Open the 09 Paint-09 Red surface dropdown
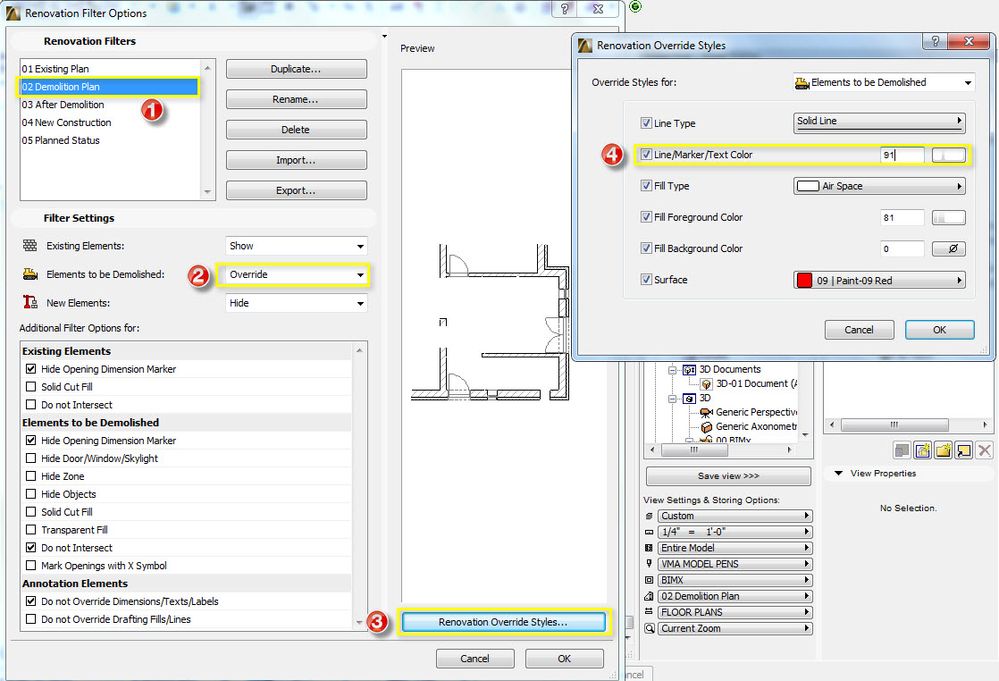 point(879,280)
